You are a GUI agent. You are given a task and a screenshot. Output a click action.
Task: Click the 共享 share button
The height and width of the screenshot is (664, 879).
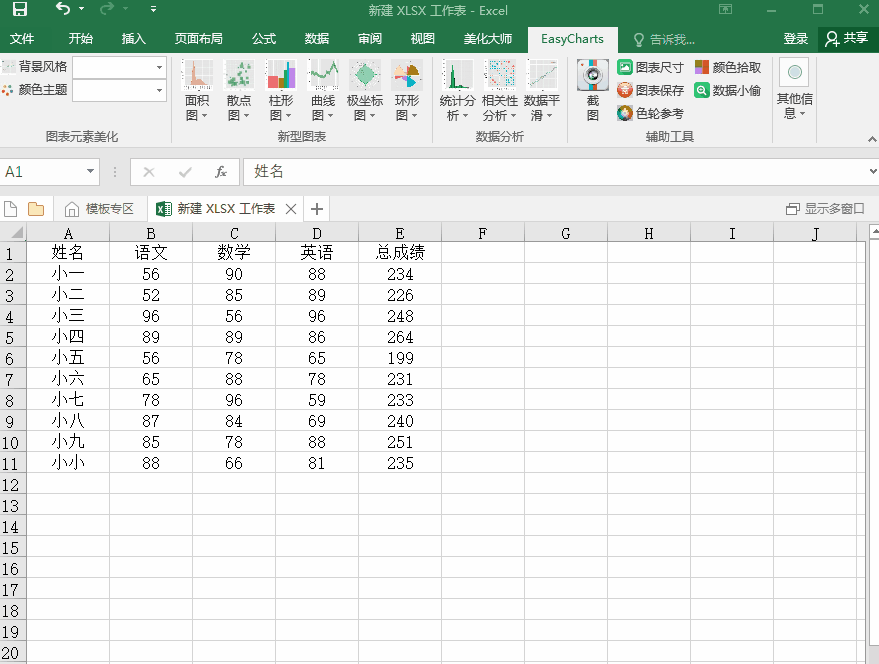click(x=846, y=39)
